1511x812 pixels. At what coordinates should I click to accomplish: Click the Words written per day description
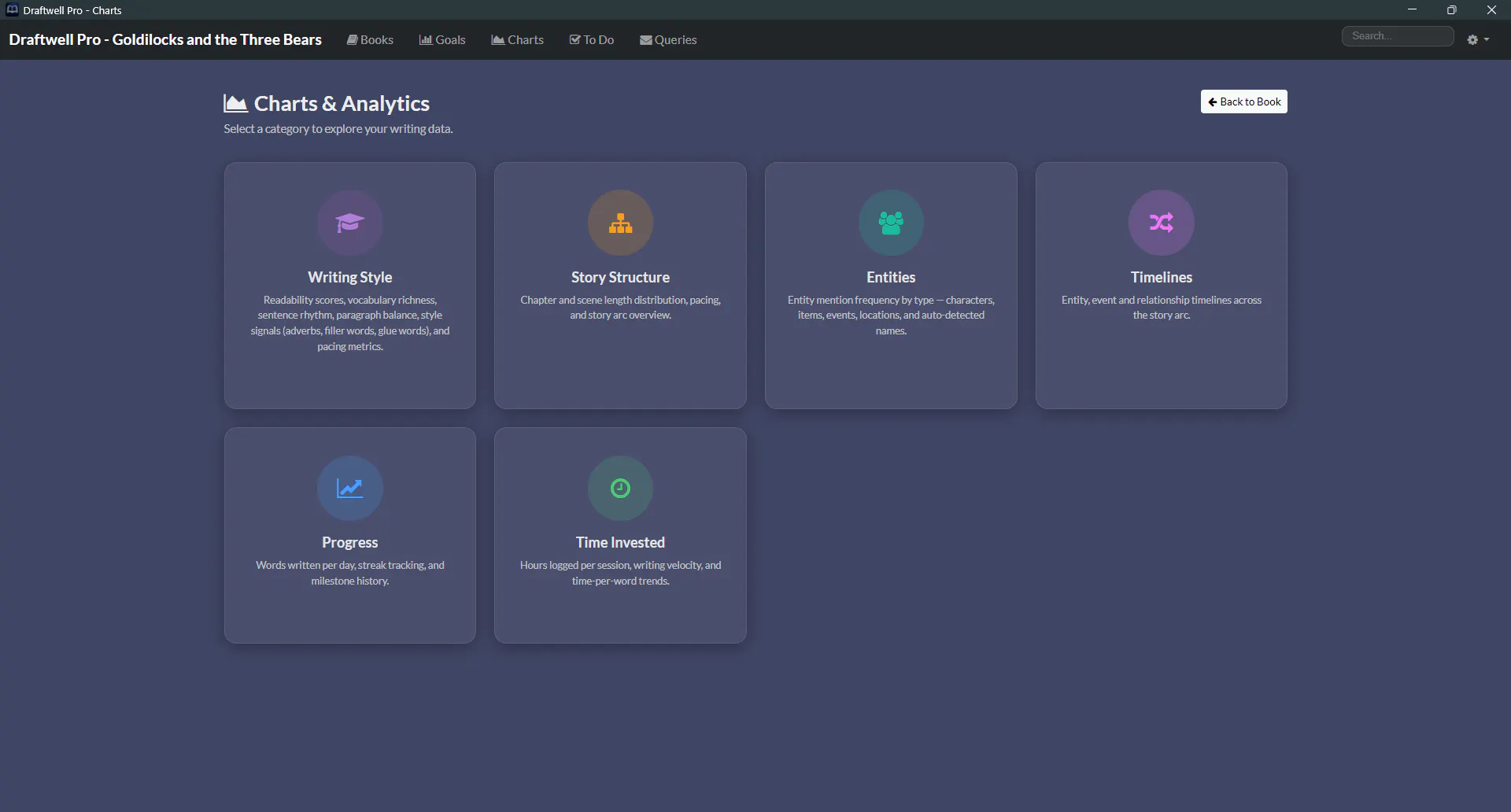(350, 573)
